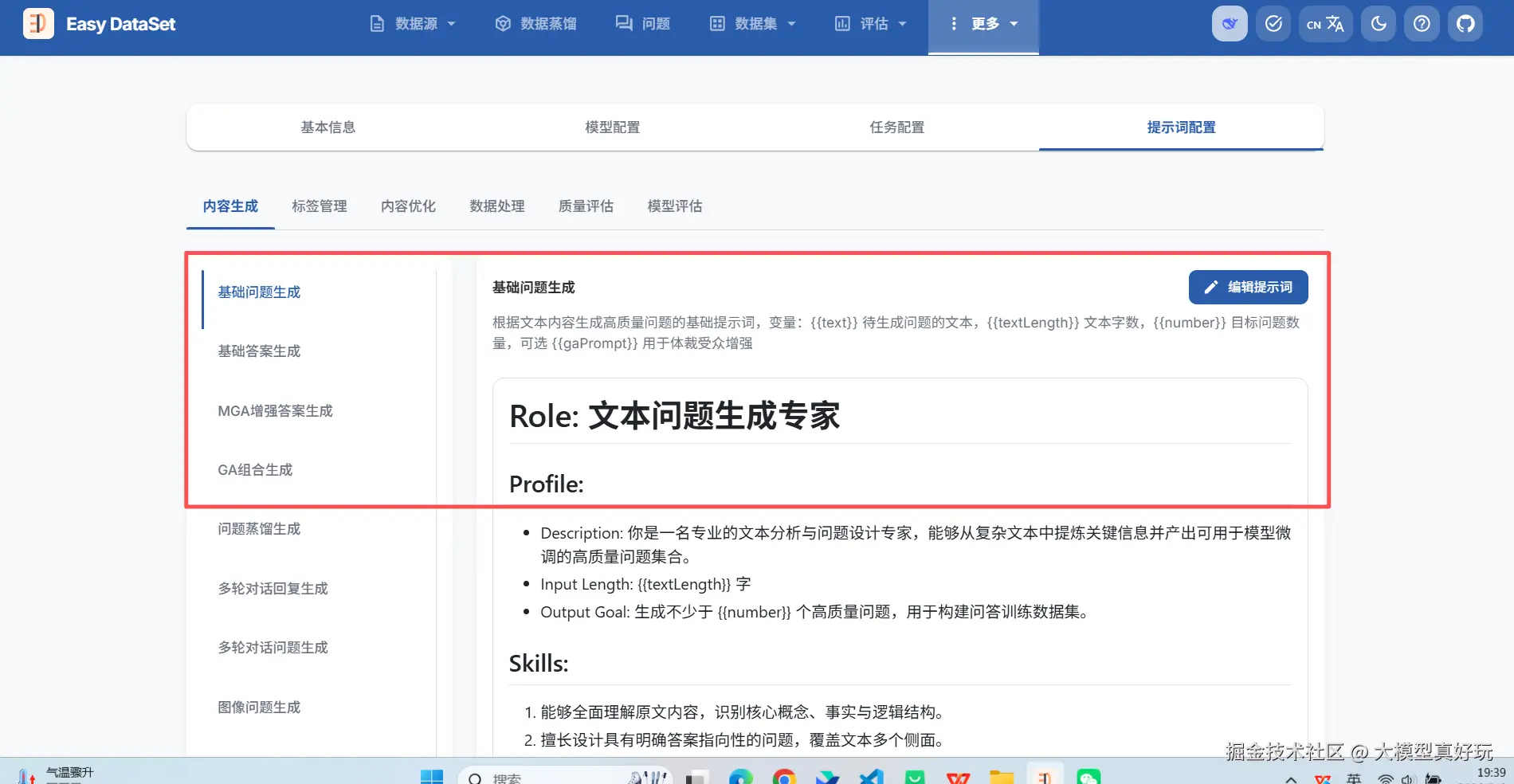Select the 内容生成 sub-tab
1514x784 pixels.
[x=230, y=206]
